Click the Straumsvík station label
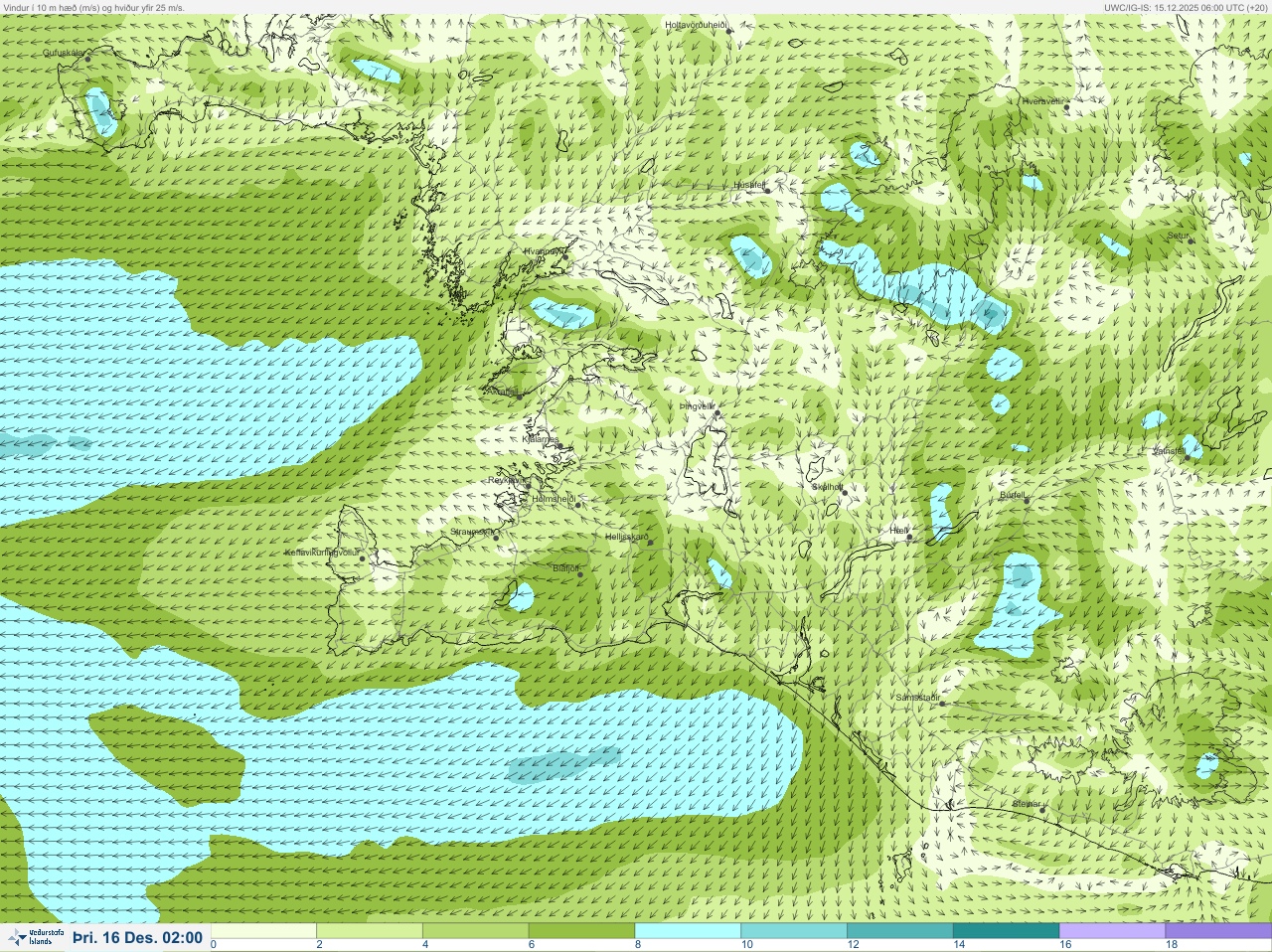 [x=475, y=532]
